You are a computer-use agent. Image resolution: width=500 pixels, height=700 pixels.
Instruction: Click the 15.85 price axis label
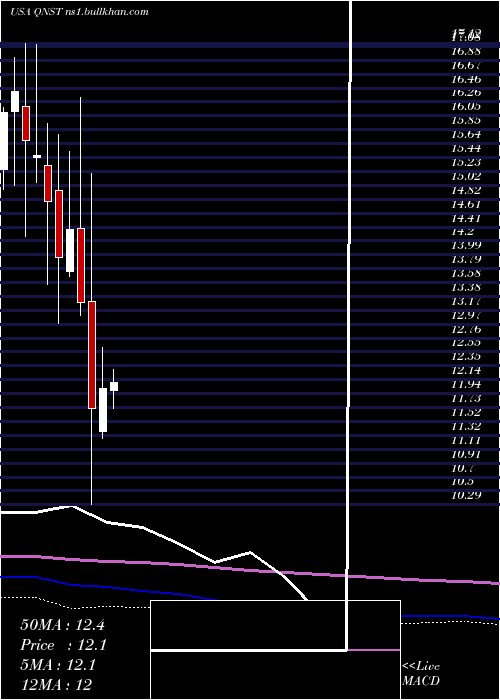pos(466,120)
